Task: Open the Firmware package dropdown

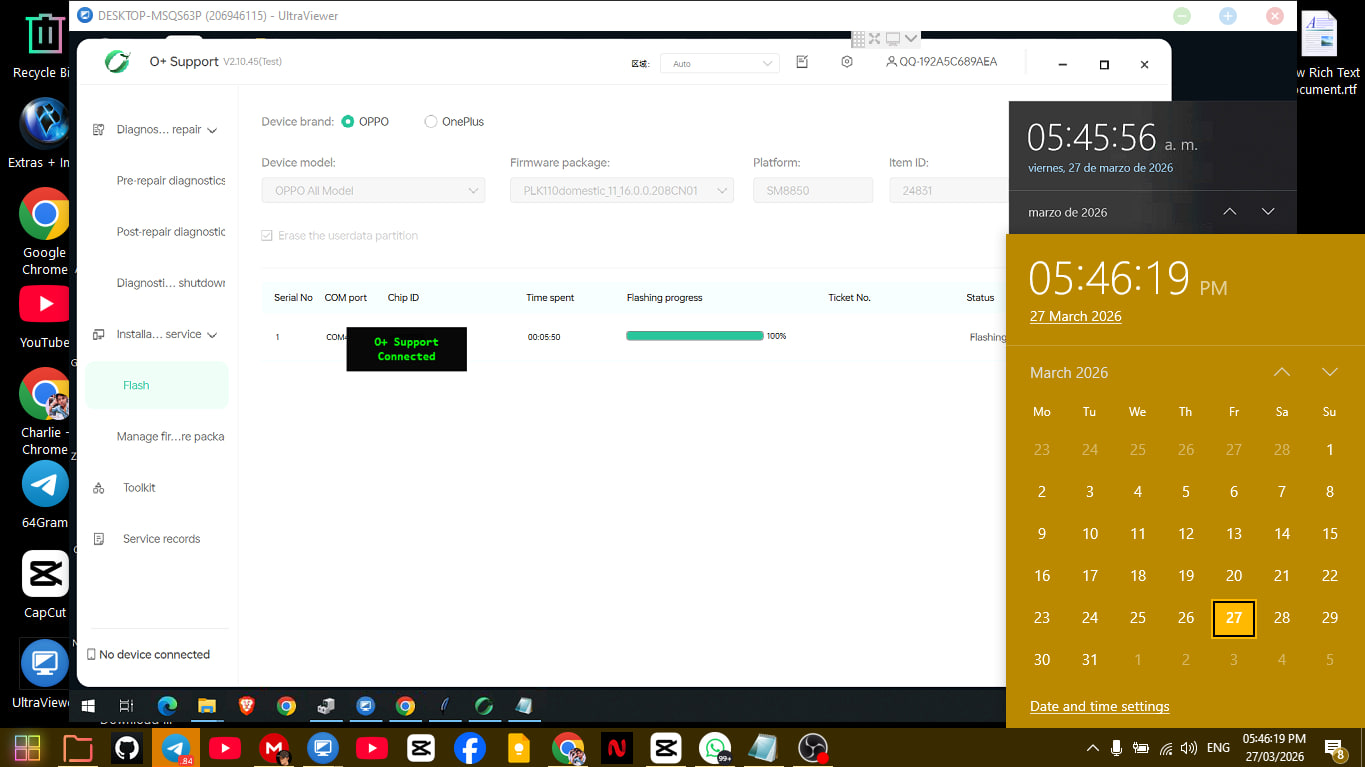Action: tap(622, 191)
